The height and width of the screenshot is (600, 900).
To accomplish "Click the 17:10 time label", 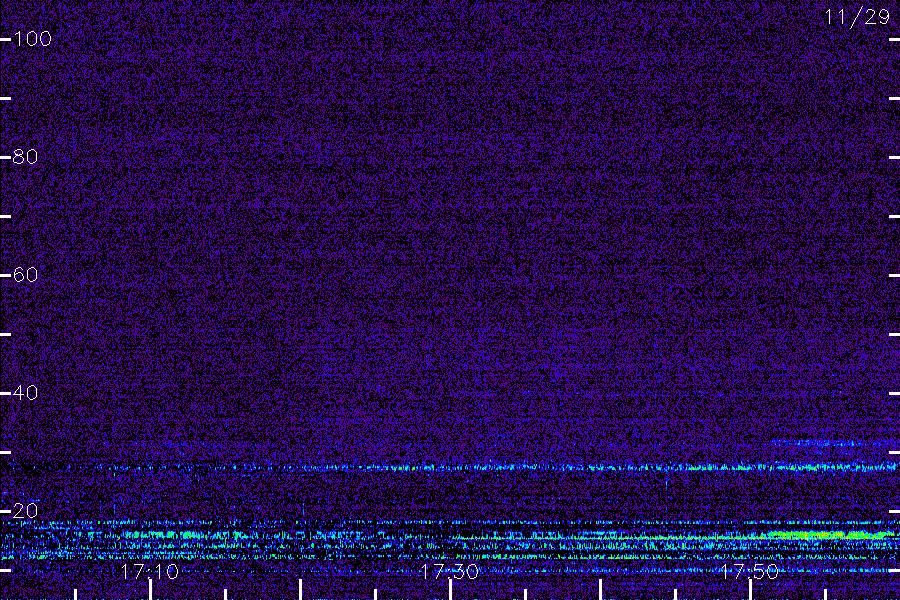I will coord(150,572).
